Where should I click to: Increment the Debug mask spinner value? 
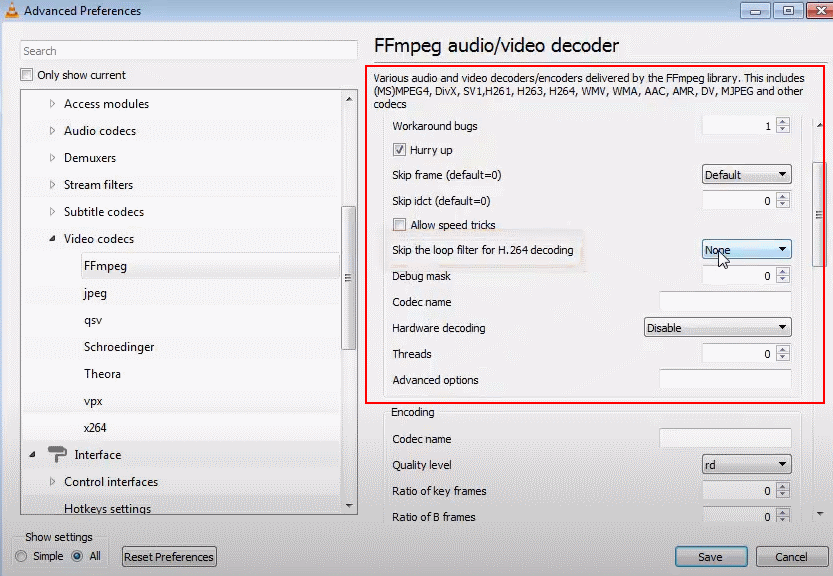(x=782, y=271)
